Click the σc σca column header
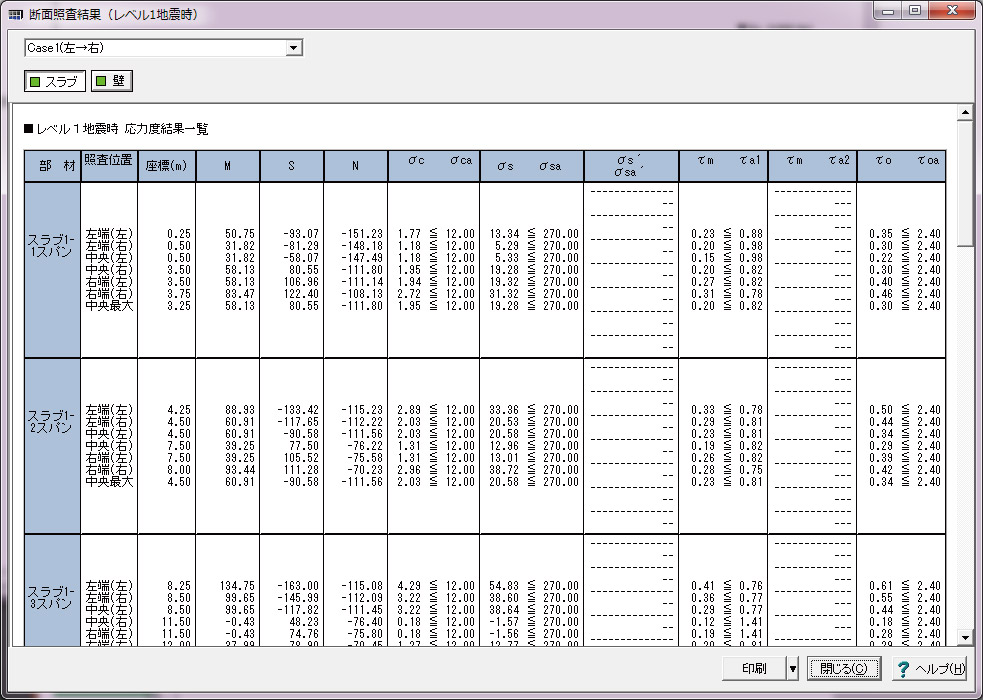The width and height of the screenshot is (983, 700). click(x=434, y=166)
